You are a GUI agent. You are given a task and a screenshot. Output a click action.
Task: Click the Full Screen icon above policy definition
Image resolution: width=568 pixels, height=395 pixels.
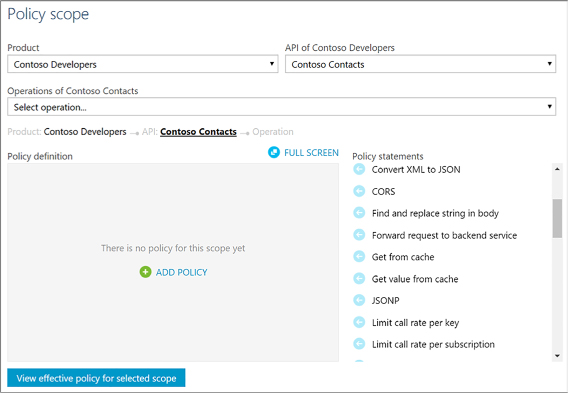[x=274, y=152]
